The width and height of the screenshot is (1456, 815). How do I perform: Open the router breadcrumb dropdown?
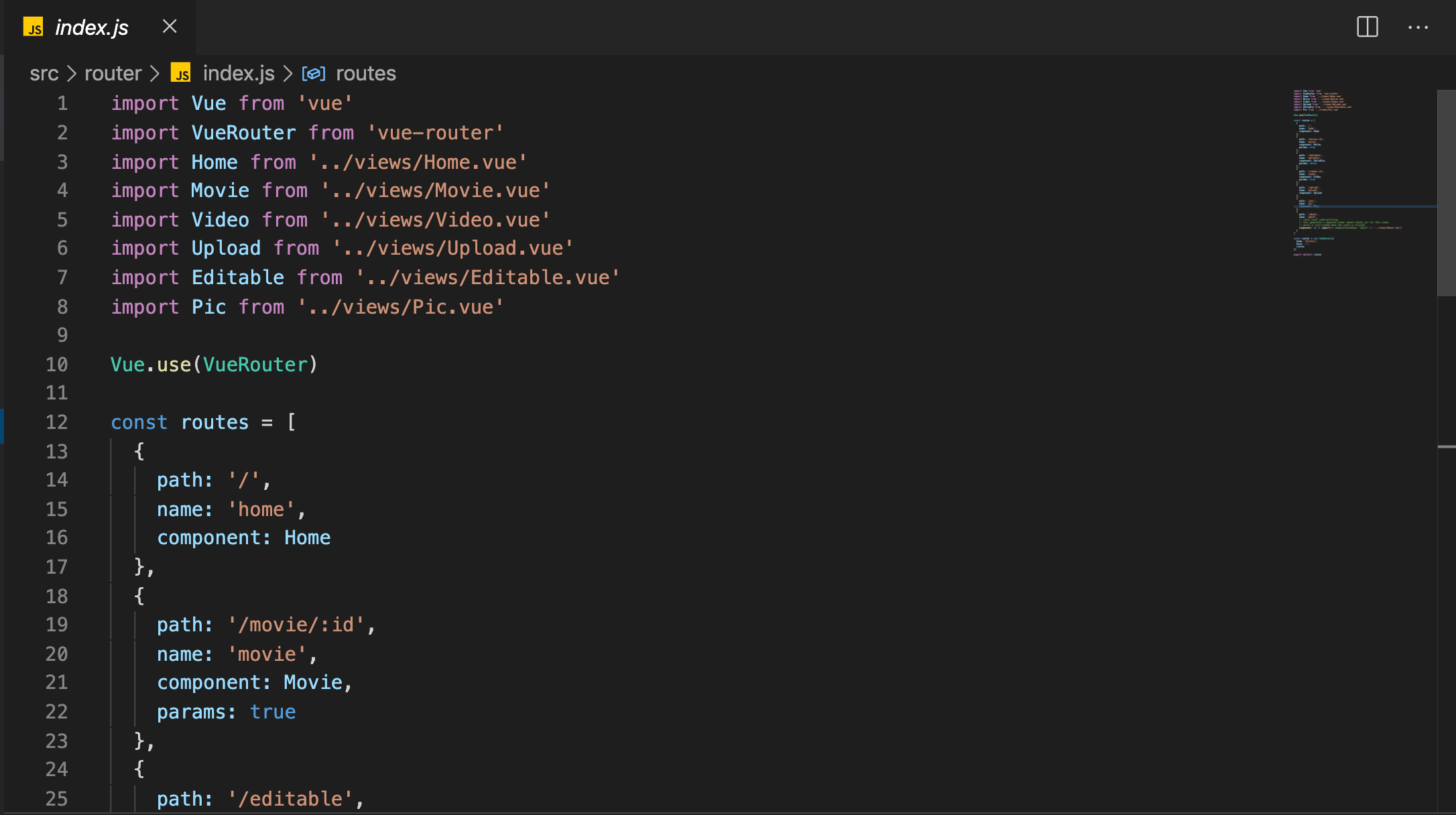[x=113, y=73]
